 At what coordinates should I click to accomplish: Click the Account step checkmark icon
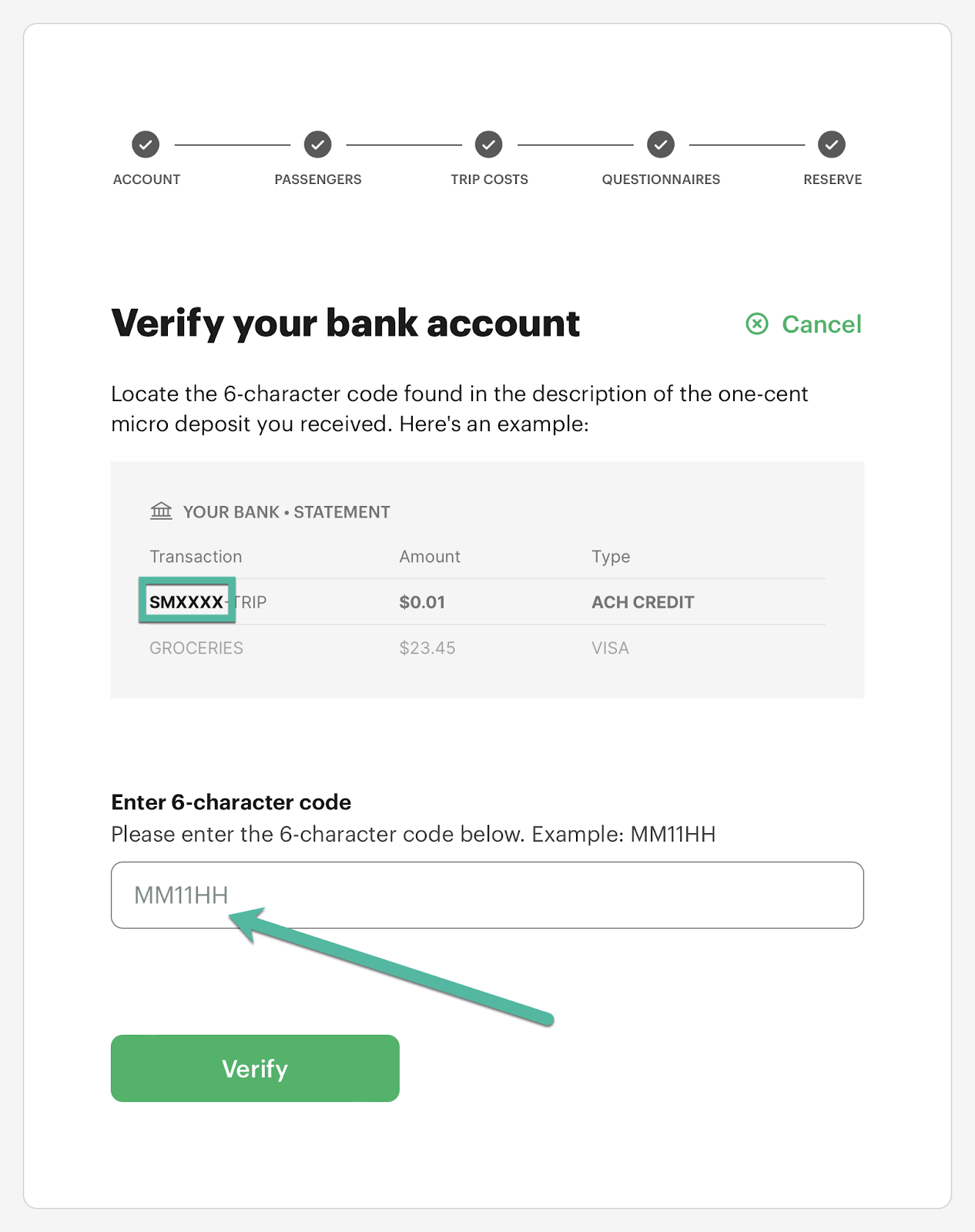(x=146, y=144)
